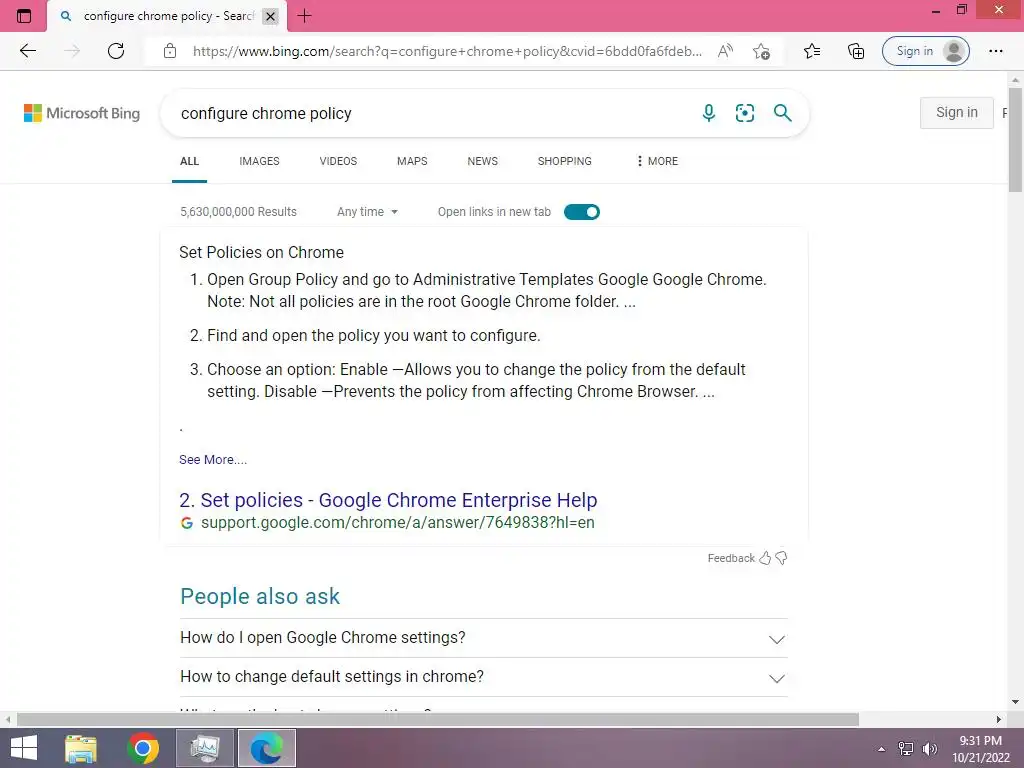This screenshot has width=1024, height=768.
Task: Close the configure chrome policy tab
Action: tap(270, 16)
